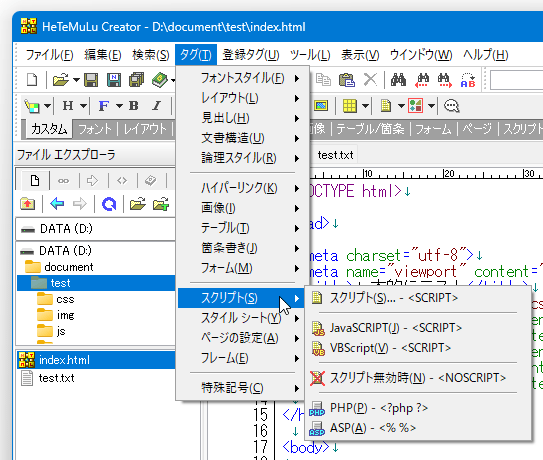Image resolution: width=543 pixels, height=460 pixels.
Task: Click the save all documents icon
Action: click(x=136, y=80)
